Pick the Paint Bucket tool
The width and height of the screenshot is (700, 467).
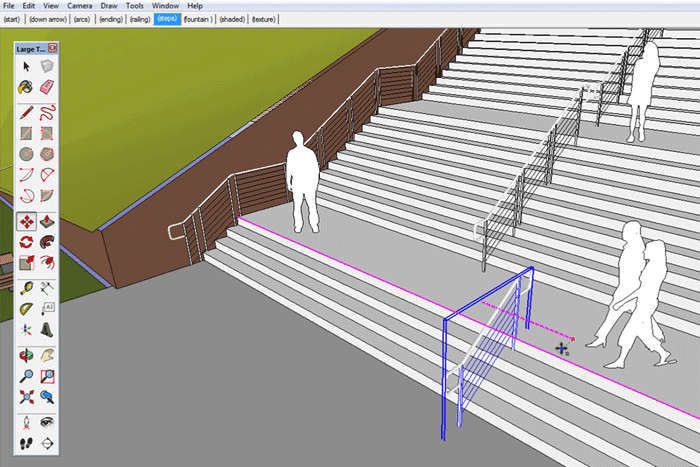click(26, 87)
